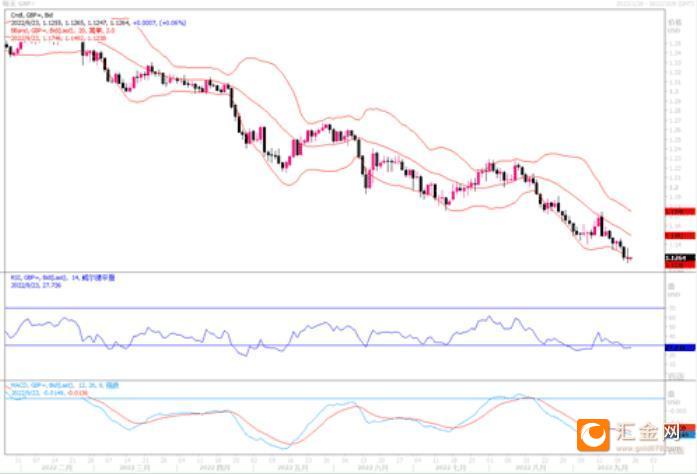This screenshot has width=697, height=474.
Task: Select the RSI GBP= 14 indicator label
Action: (x=63, y=278)
